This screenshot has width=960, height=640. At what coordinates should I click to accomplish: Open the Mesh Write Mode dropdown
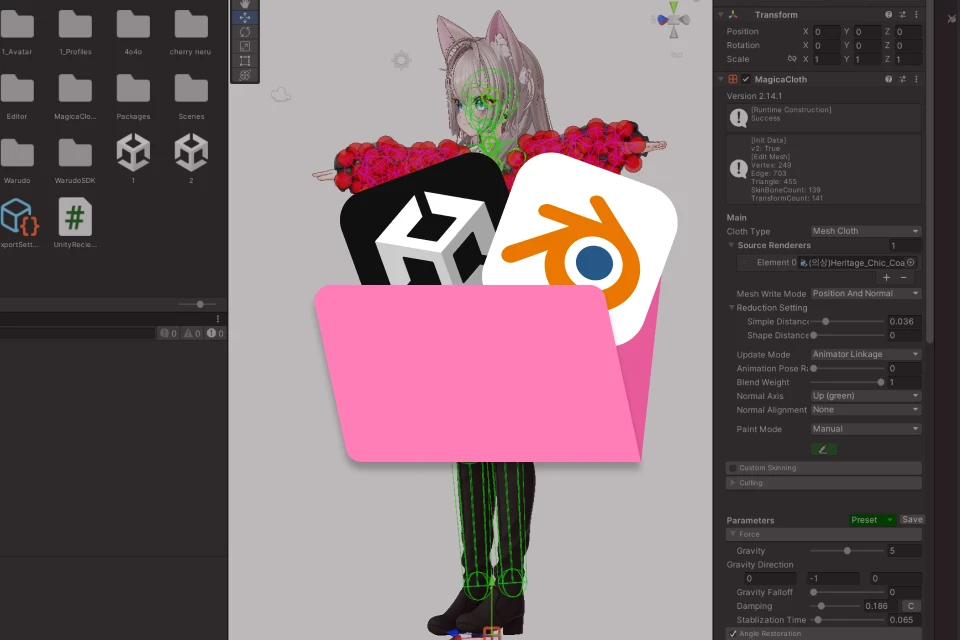click(866, 294)
